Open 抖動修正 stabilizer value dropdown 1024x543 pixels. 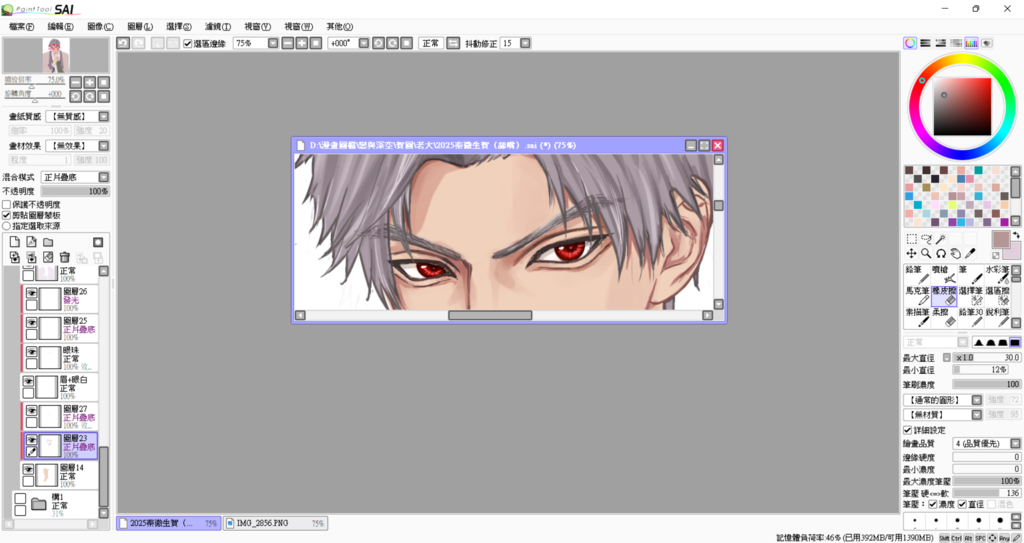(525, 43)
